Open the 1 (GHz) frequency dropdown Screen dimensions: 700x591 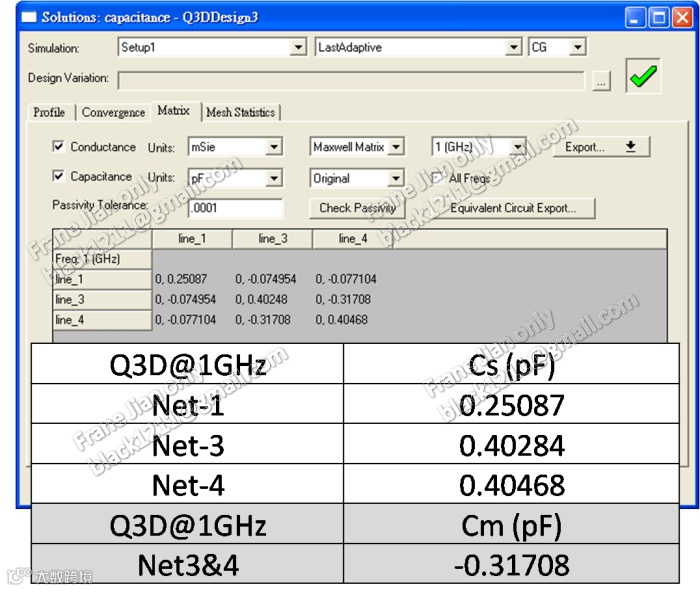pos(518,146)
